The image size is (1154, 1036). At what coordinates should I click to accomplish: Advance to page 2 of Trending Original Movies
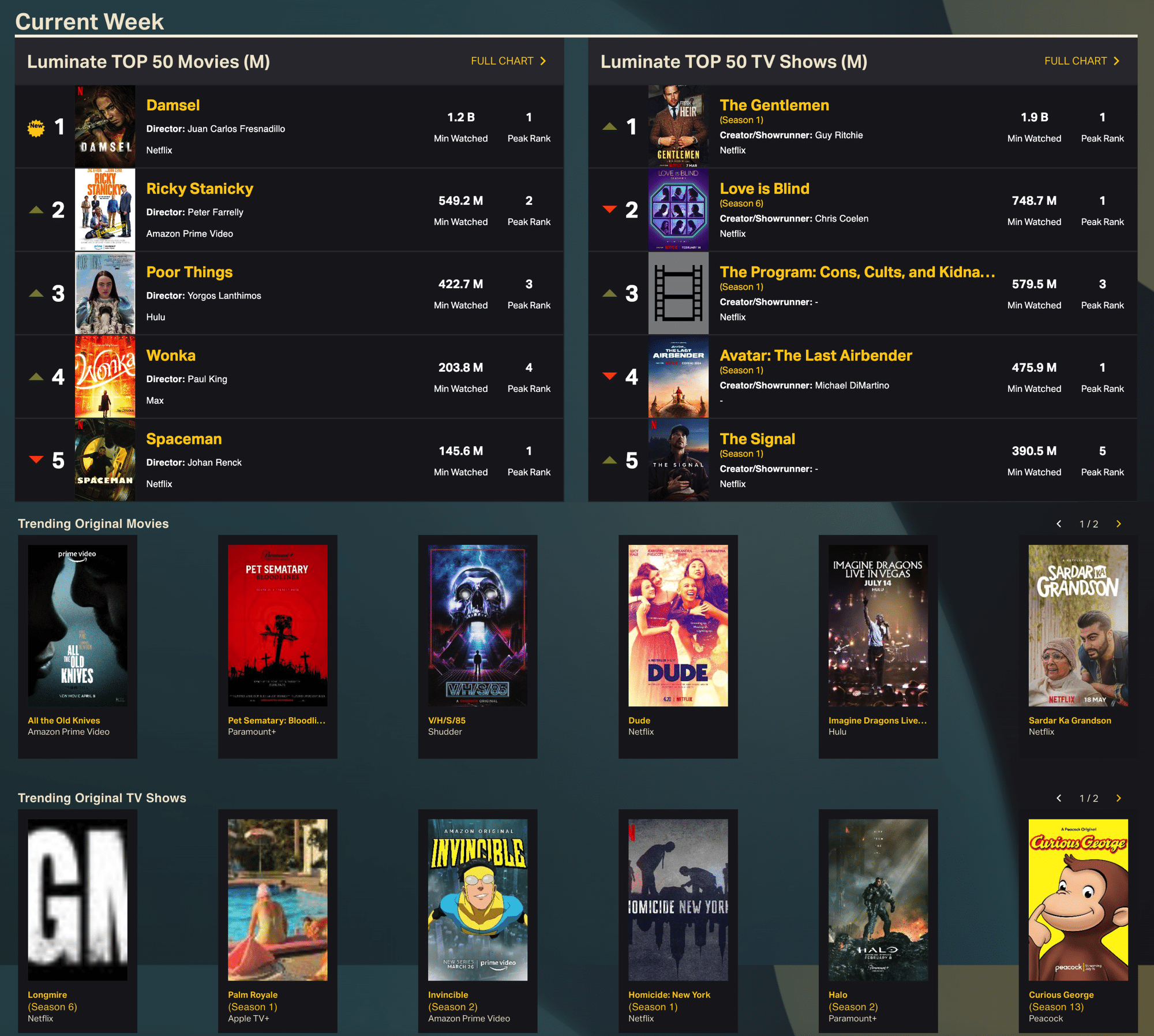coord(1118,523)
